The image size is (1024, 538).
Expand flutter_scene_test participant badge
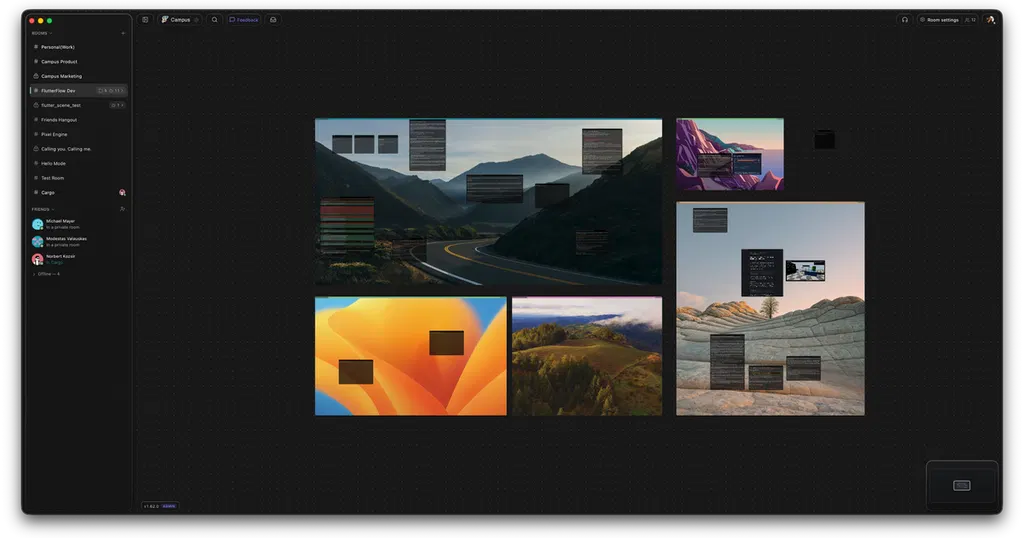(117, 105)
